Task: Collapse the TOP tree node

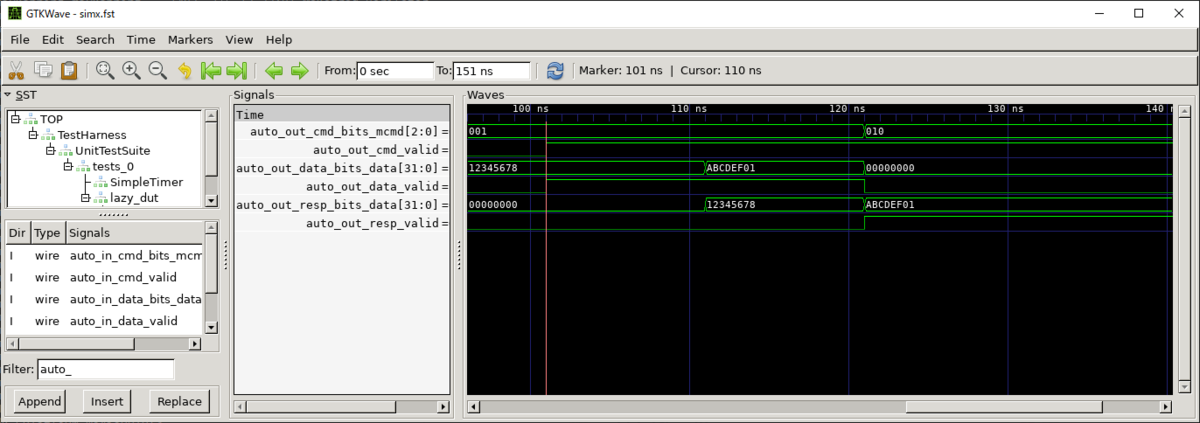Action: (15, 118)
